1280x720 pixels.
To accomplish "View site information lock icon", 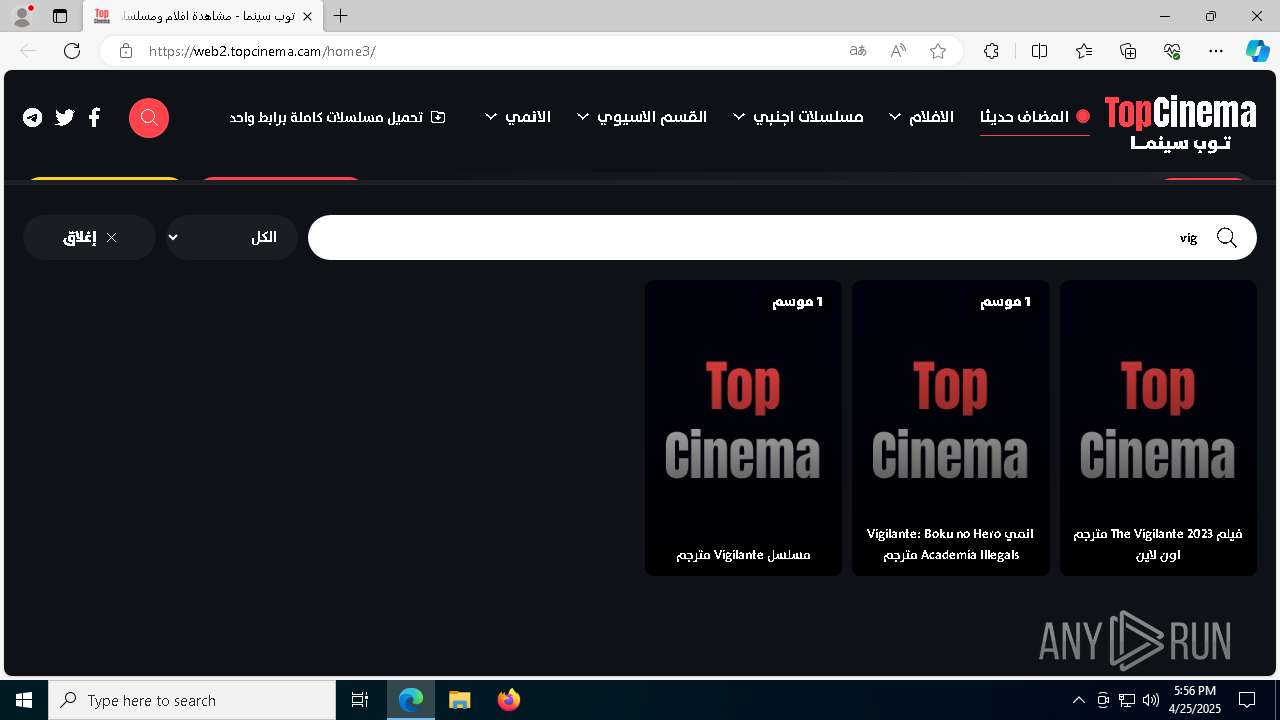I will pos(126,51).
